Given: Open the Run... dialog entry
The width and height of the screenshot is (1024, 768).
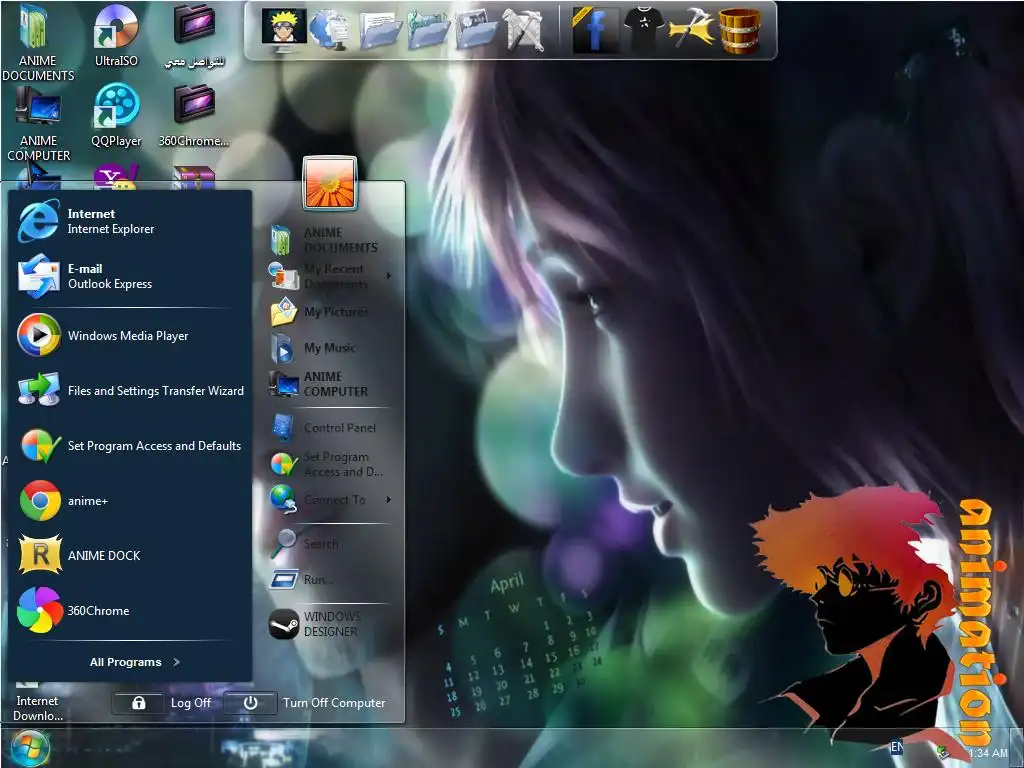Looking at the screenshot, I should pyautogui.click(x=329, y=579).
